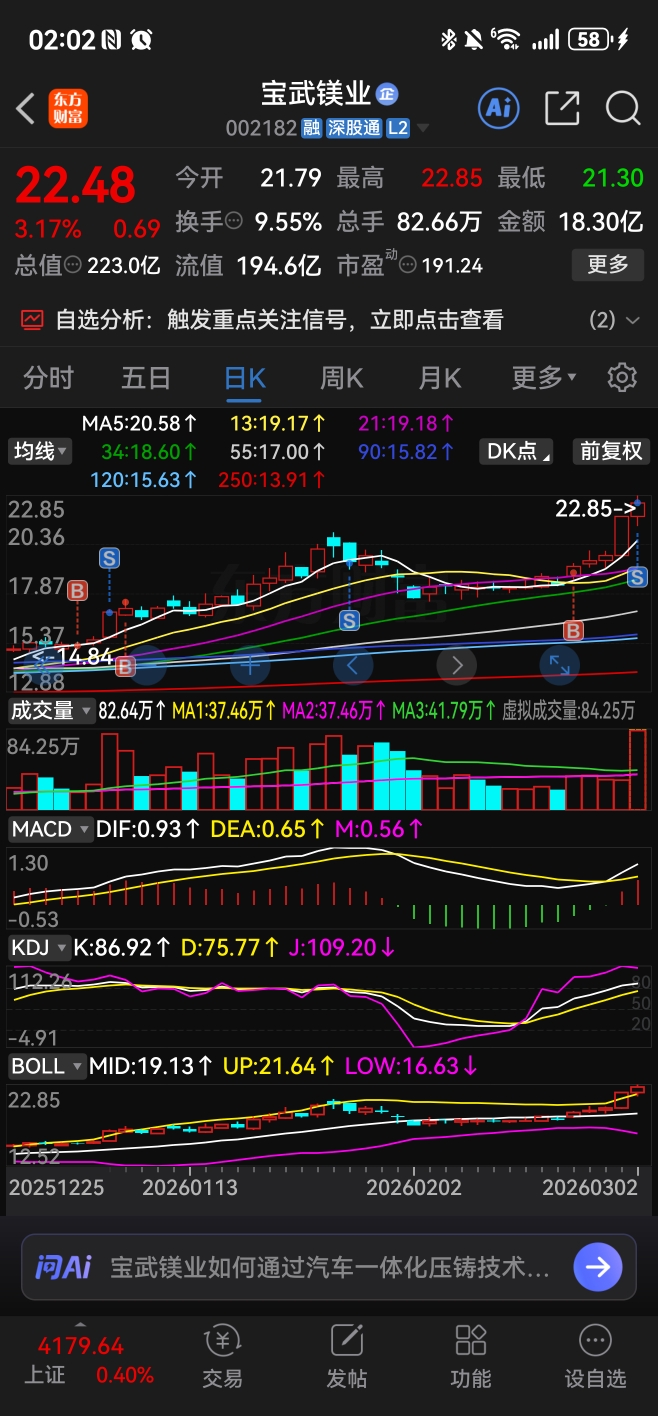Tap the info icon next to 换手
658x1416 pixels.
coord(235,221)
